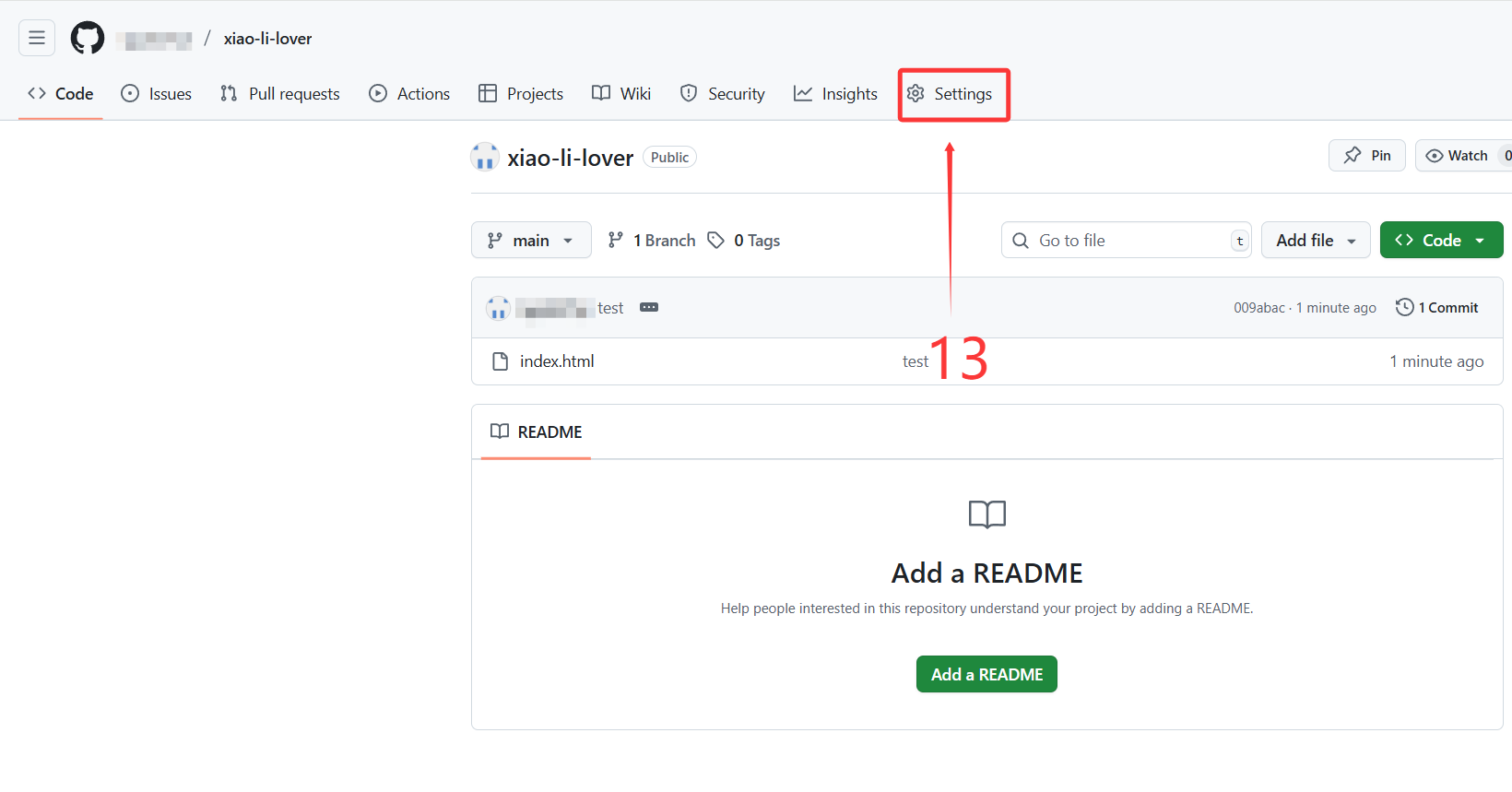View the 0 Tags link
Screen dimensions: 1512x792
744,240
